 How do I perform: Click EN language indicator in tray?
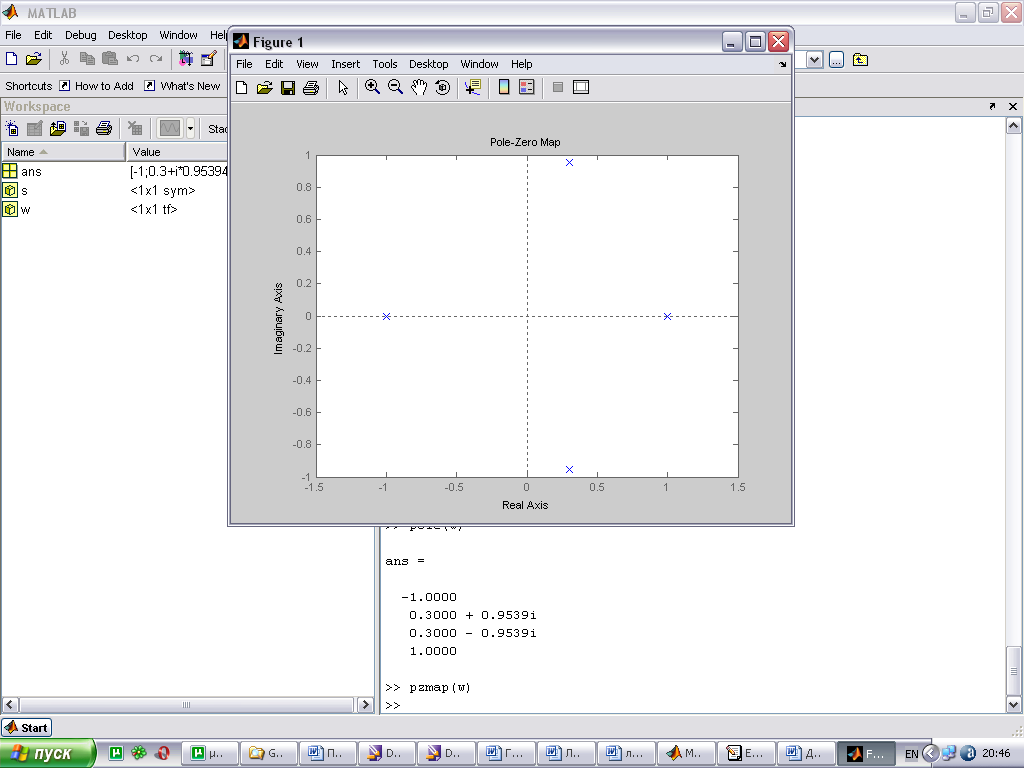click(x=912, y=754)
